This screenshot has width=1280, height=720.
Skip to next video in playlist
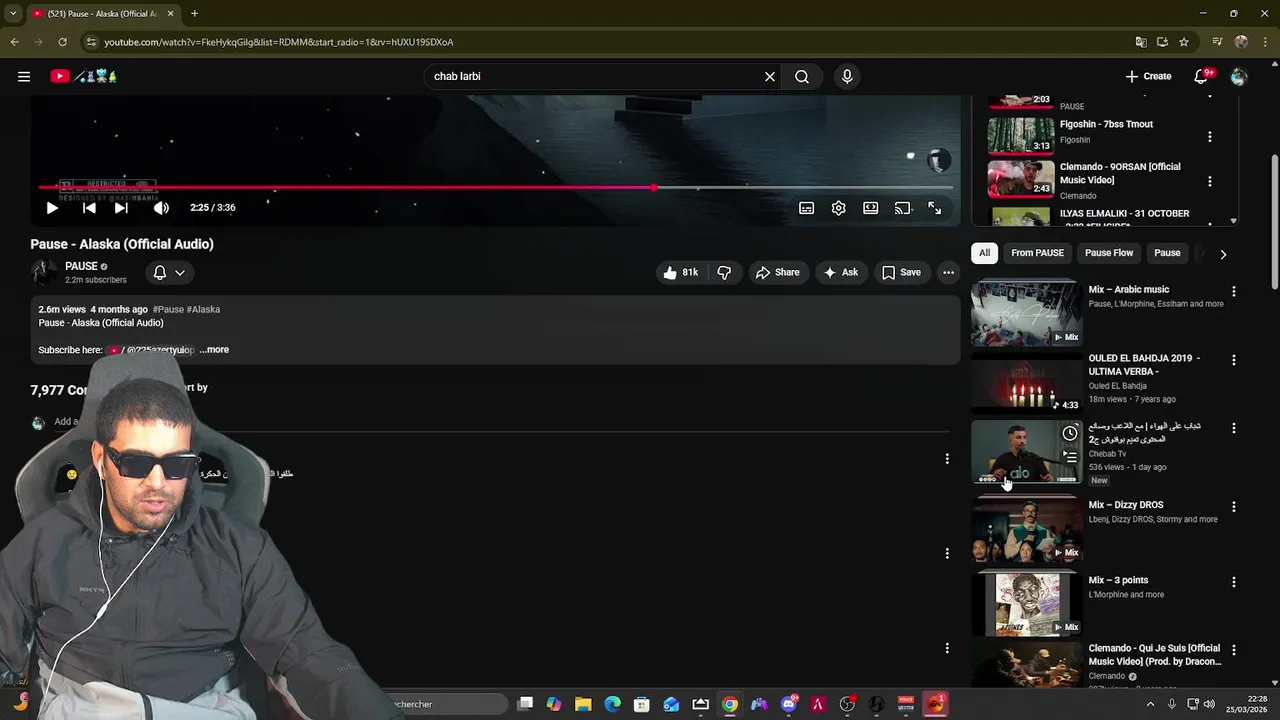tap(121, 208)
